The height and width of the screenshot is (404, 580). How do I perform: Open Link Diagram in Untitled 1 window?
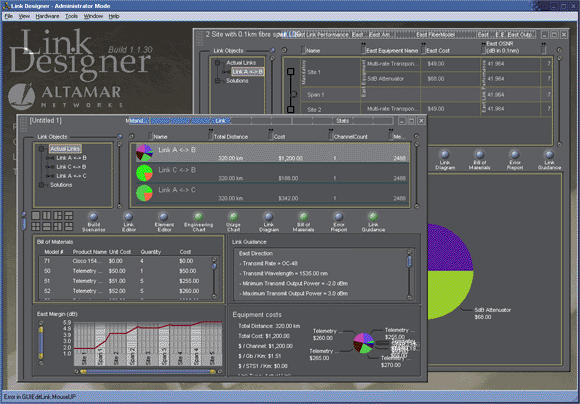coord(269,222)
